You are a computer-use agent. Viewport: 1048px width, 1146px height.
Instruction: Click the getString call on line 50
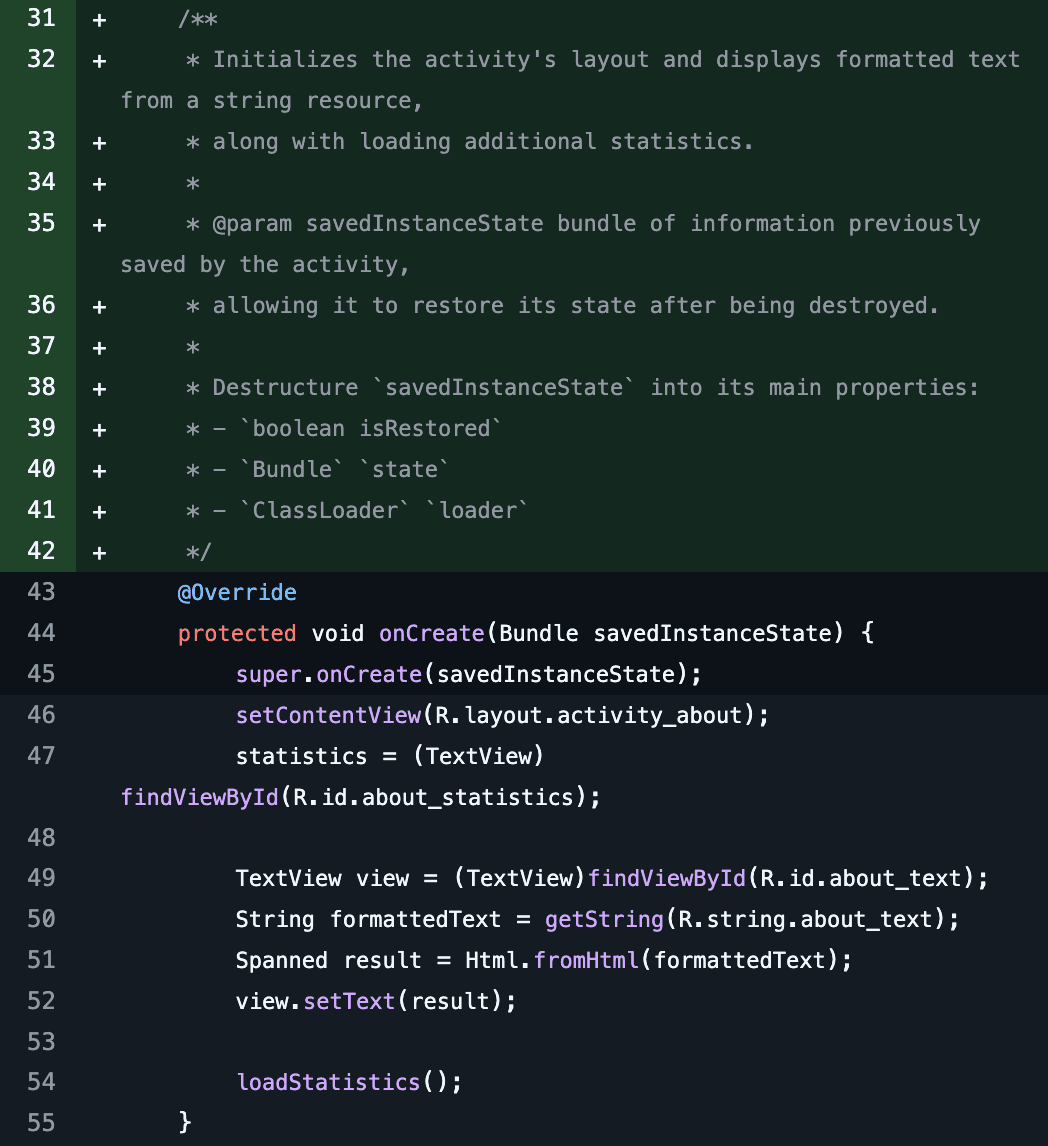pyautogui.click(x=603, y=919)
